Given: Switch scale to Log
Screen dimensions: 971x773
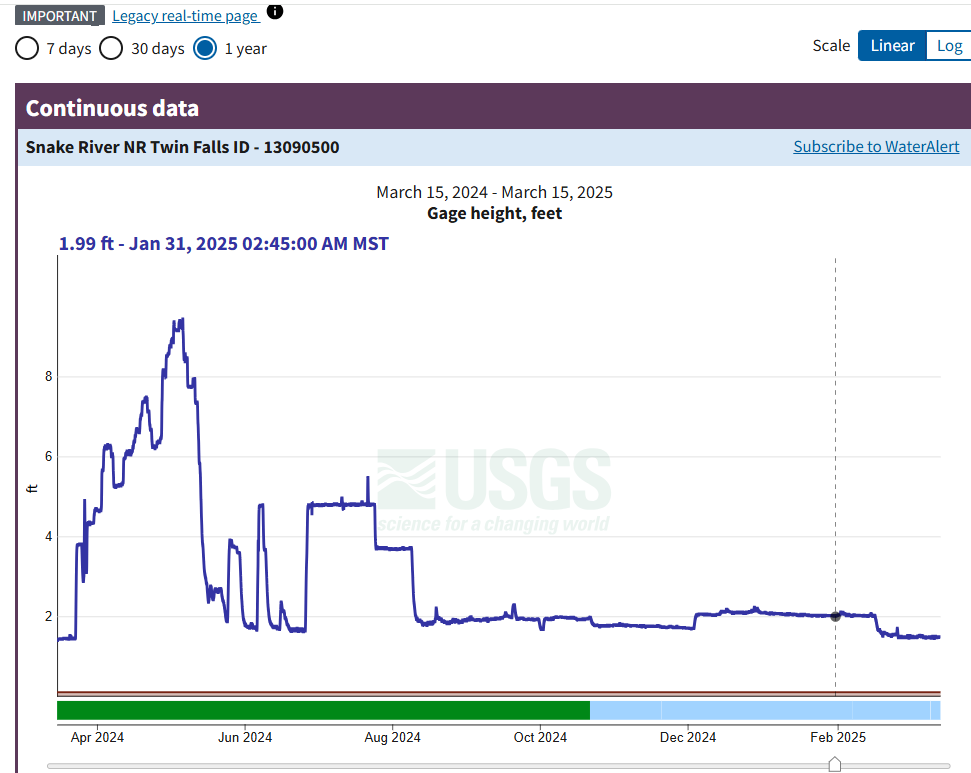Looking at the screenshot, I should click(948, 46).
